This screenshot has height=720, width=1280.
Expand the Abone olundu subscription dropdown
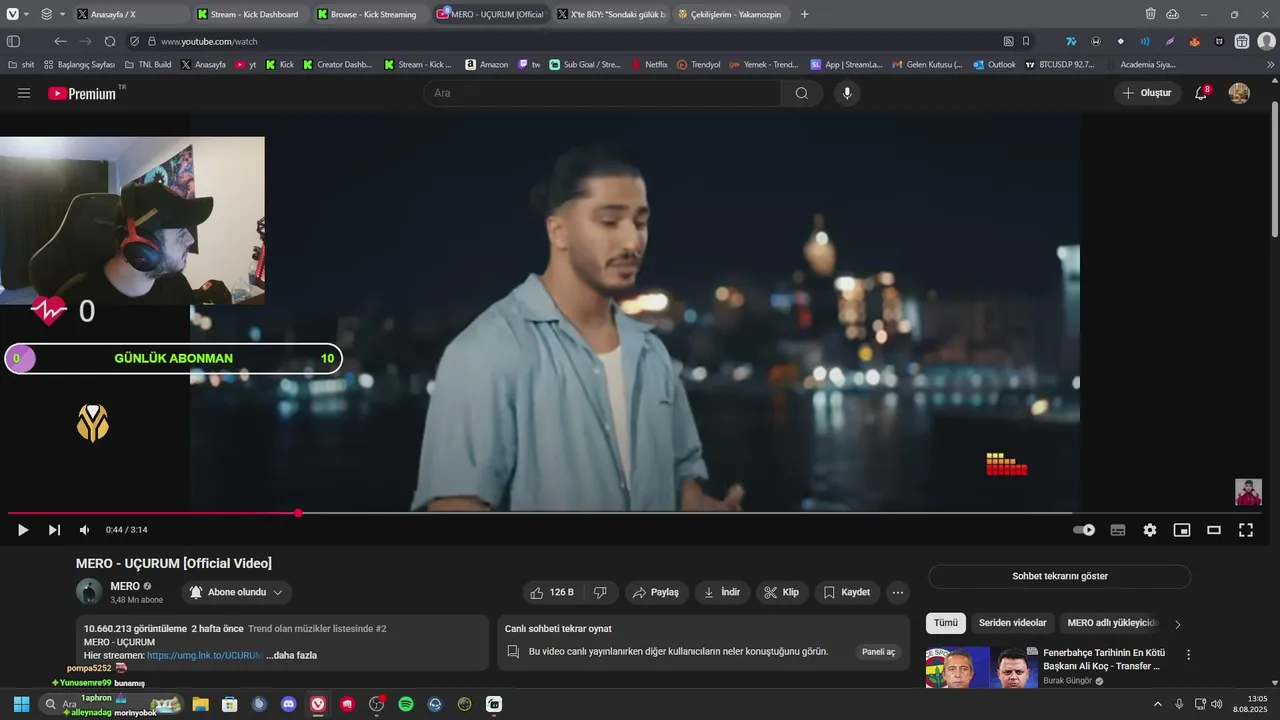pyautogui.click(x=236, y=592)
